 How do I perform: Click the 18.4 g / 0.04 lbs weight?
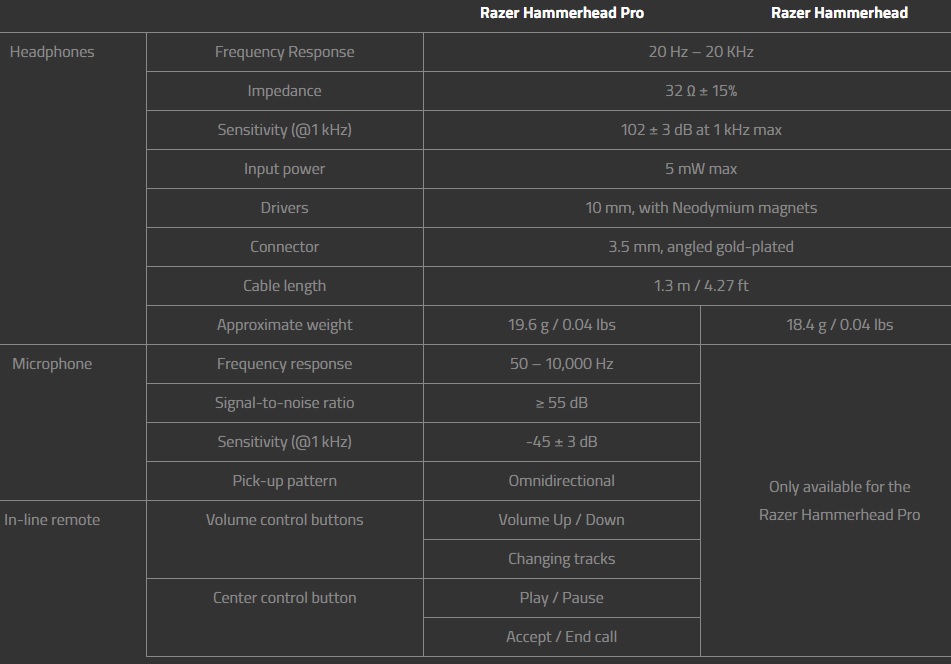click(x=839, y=325)
